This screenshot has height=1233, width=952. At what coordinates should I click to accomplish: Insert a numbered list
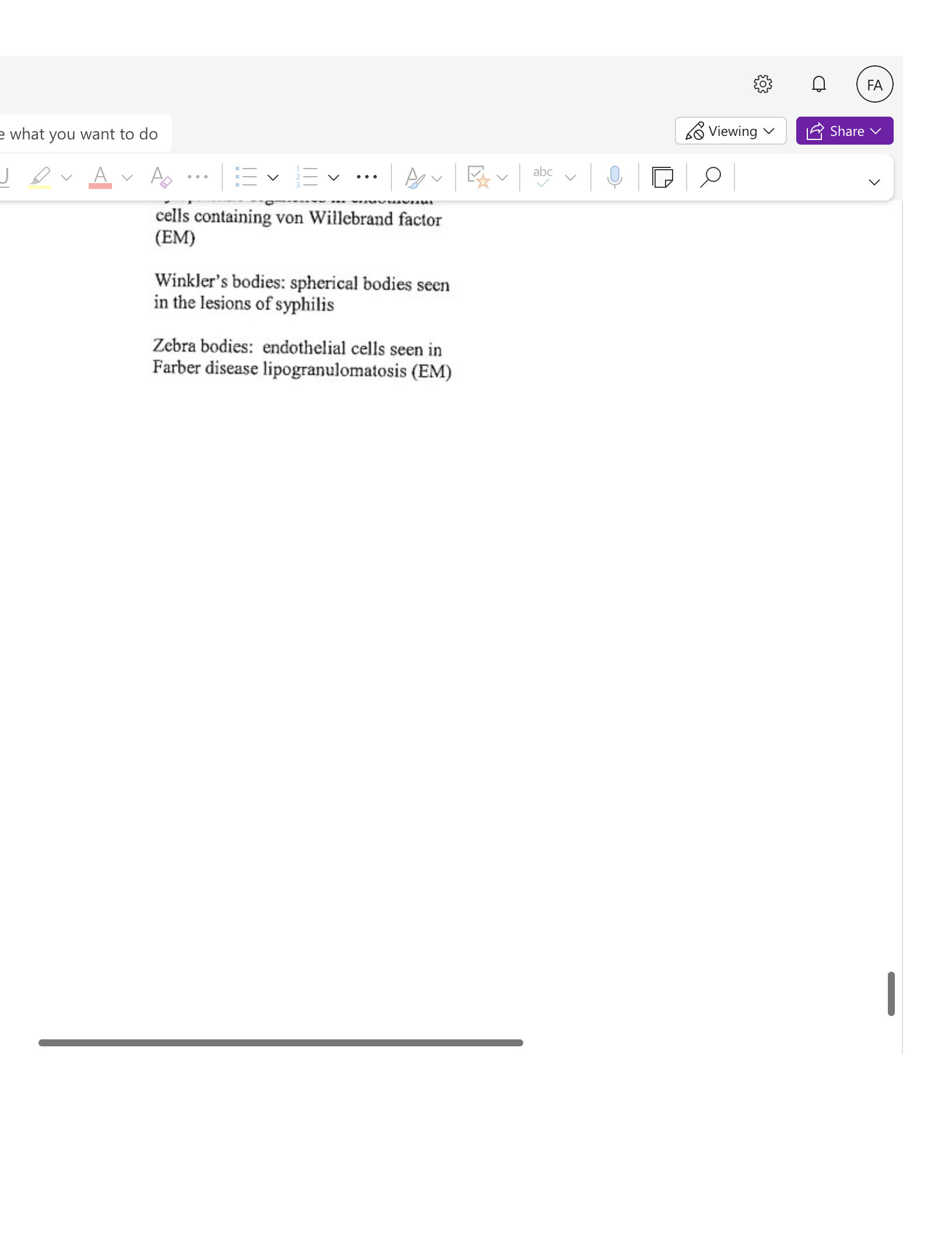[x=306, y=177]
